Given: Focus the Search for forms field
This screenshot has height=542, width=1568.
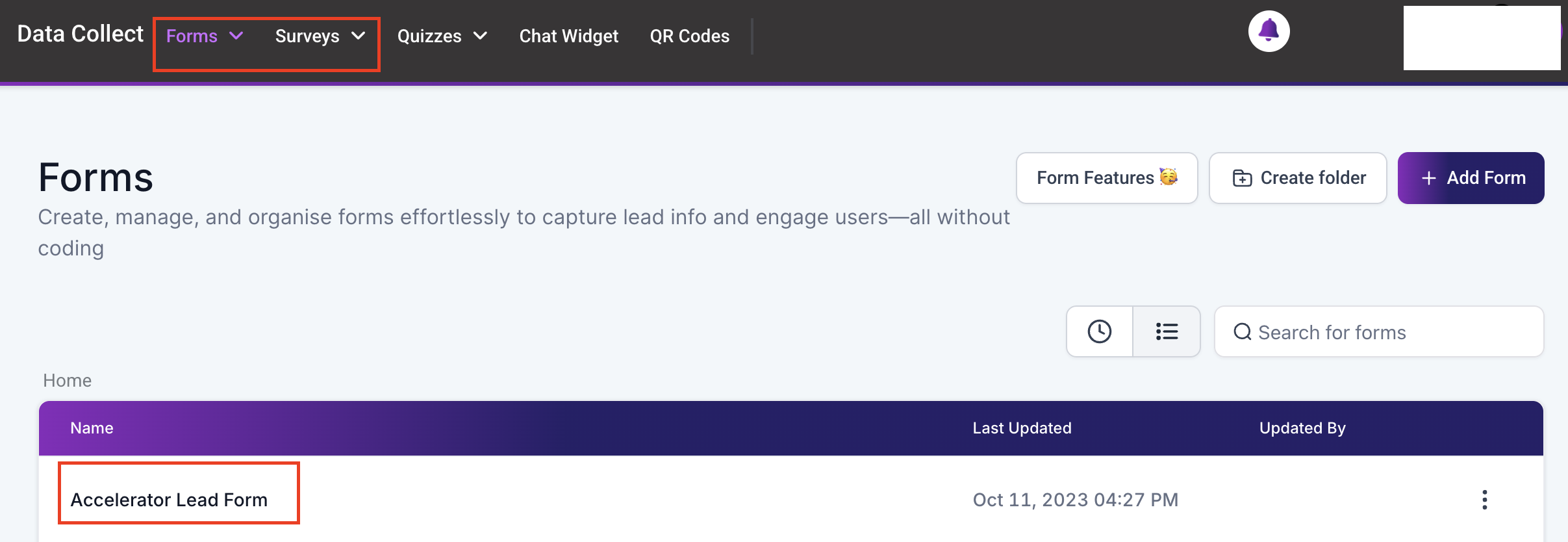Looking at the screenshot, I should (x=1379, y=331).
